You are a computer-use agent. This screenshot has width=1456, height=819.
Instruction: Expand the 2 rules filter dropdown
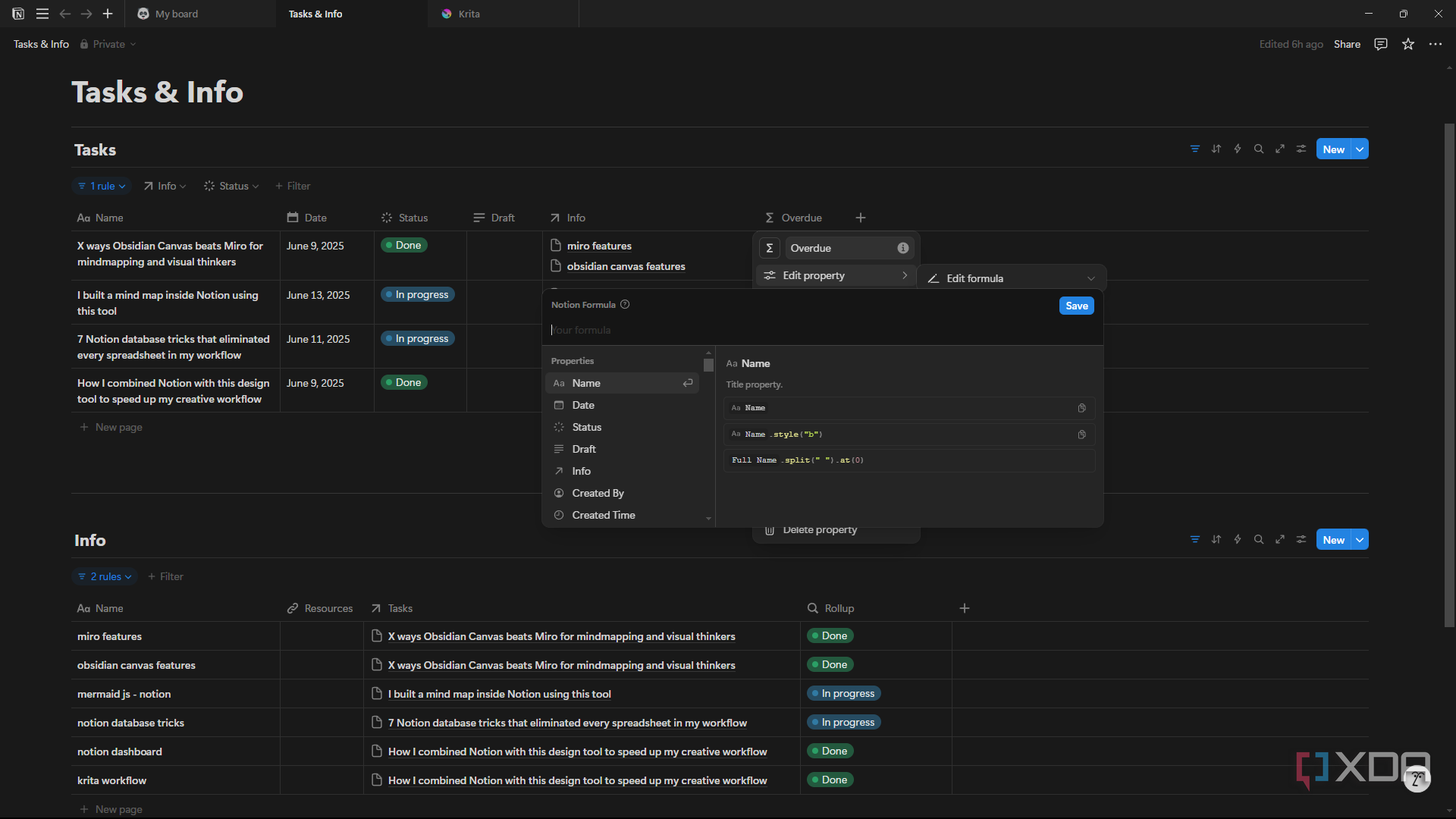tap(105, 576)
